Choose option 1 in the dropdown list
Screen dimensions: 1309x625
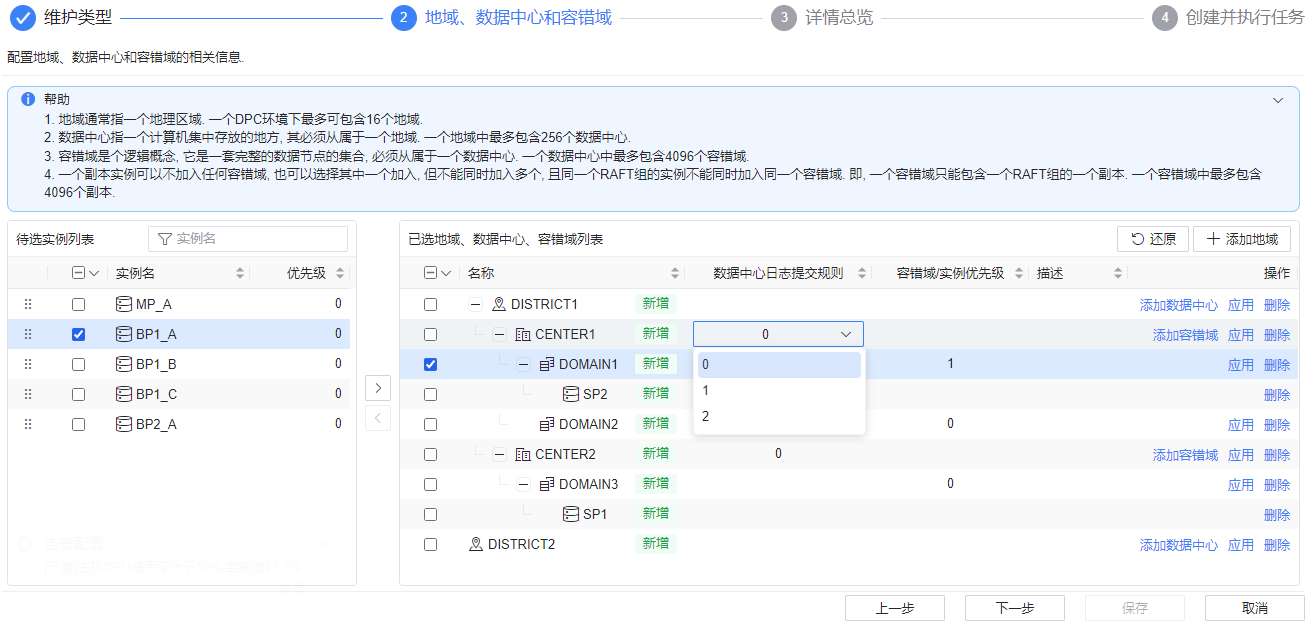pos(779,391)
